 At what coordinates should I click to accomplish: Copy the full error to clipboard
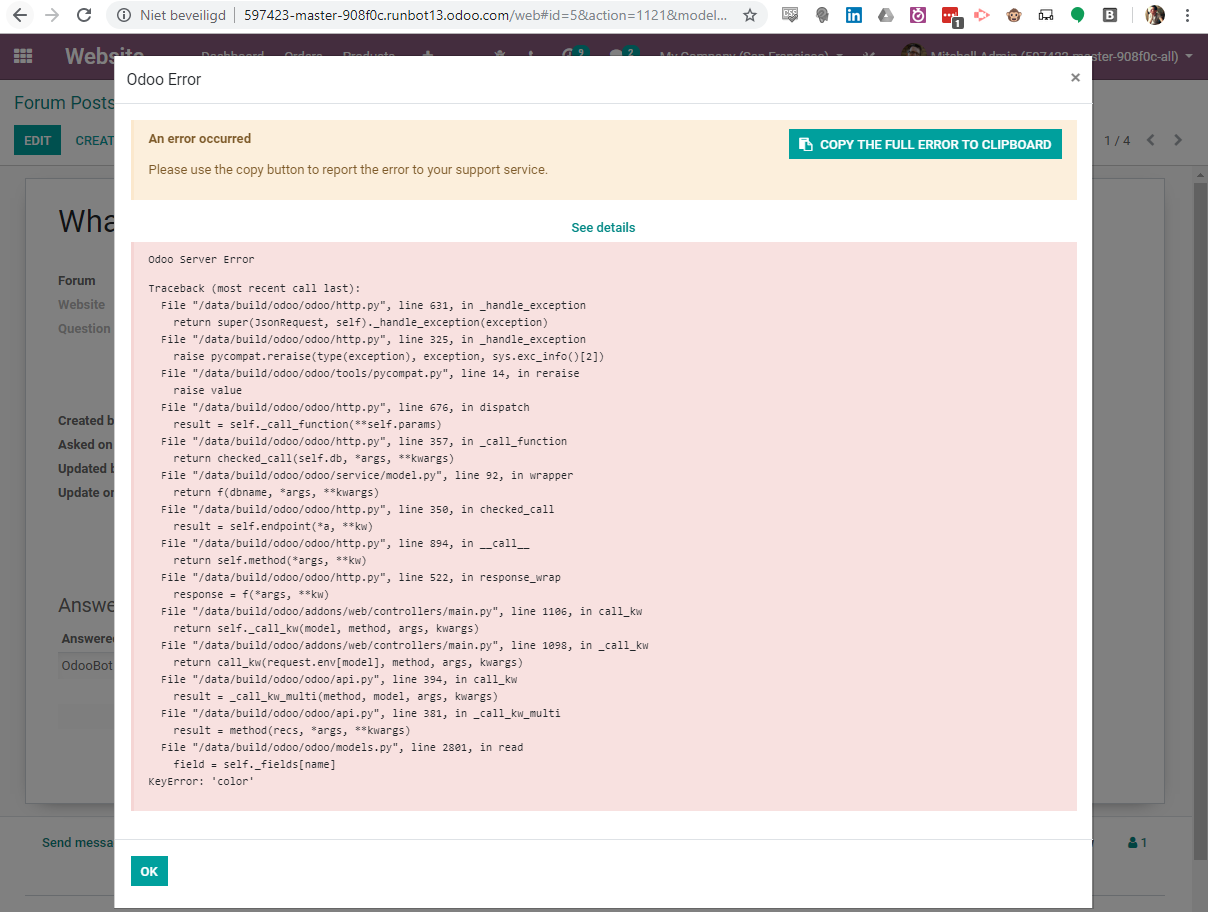point(925,144)
